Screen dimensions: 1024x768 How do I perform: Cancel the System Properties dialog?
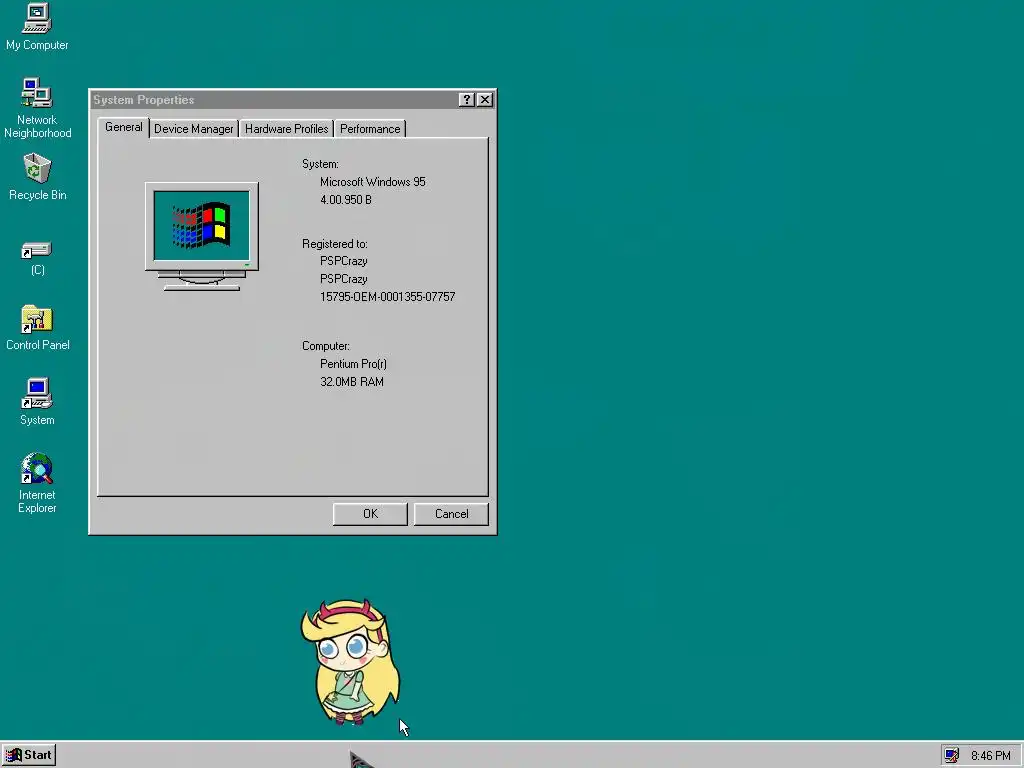tap(451, 514)
